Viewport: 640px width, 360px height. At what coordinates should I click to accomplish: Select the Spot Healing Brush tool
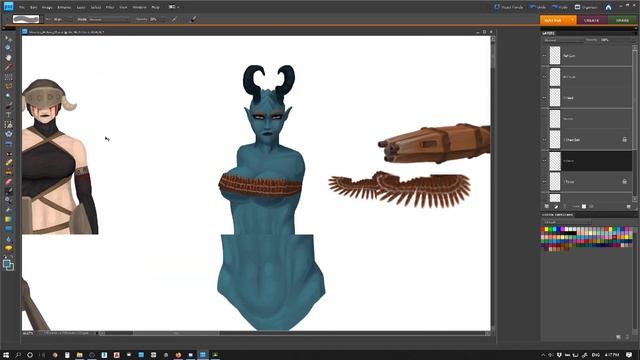8,162
